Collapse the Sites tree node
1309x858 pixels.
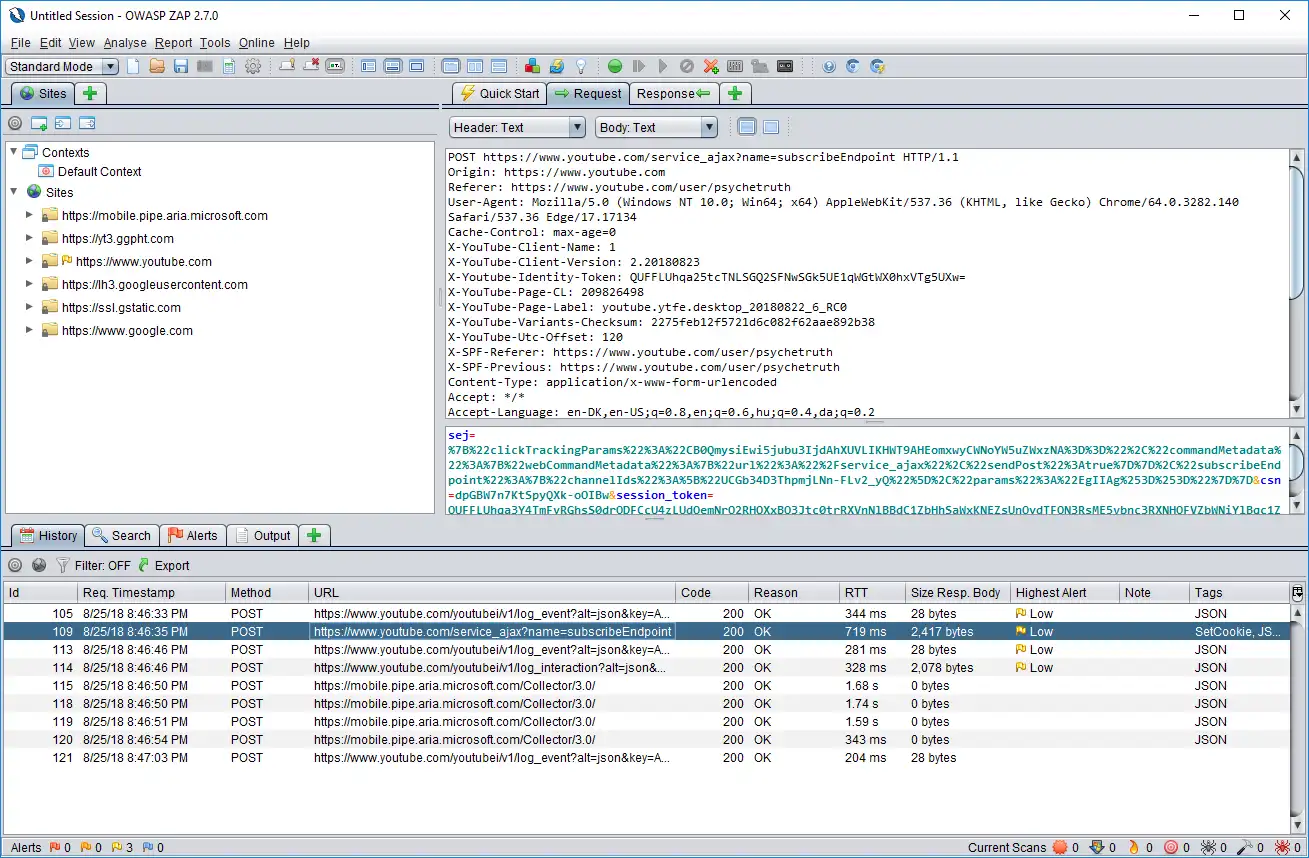(x=14, y=192)
